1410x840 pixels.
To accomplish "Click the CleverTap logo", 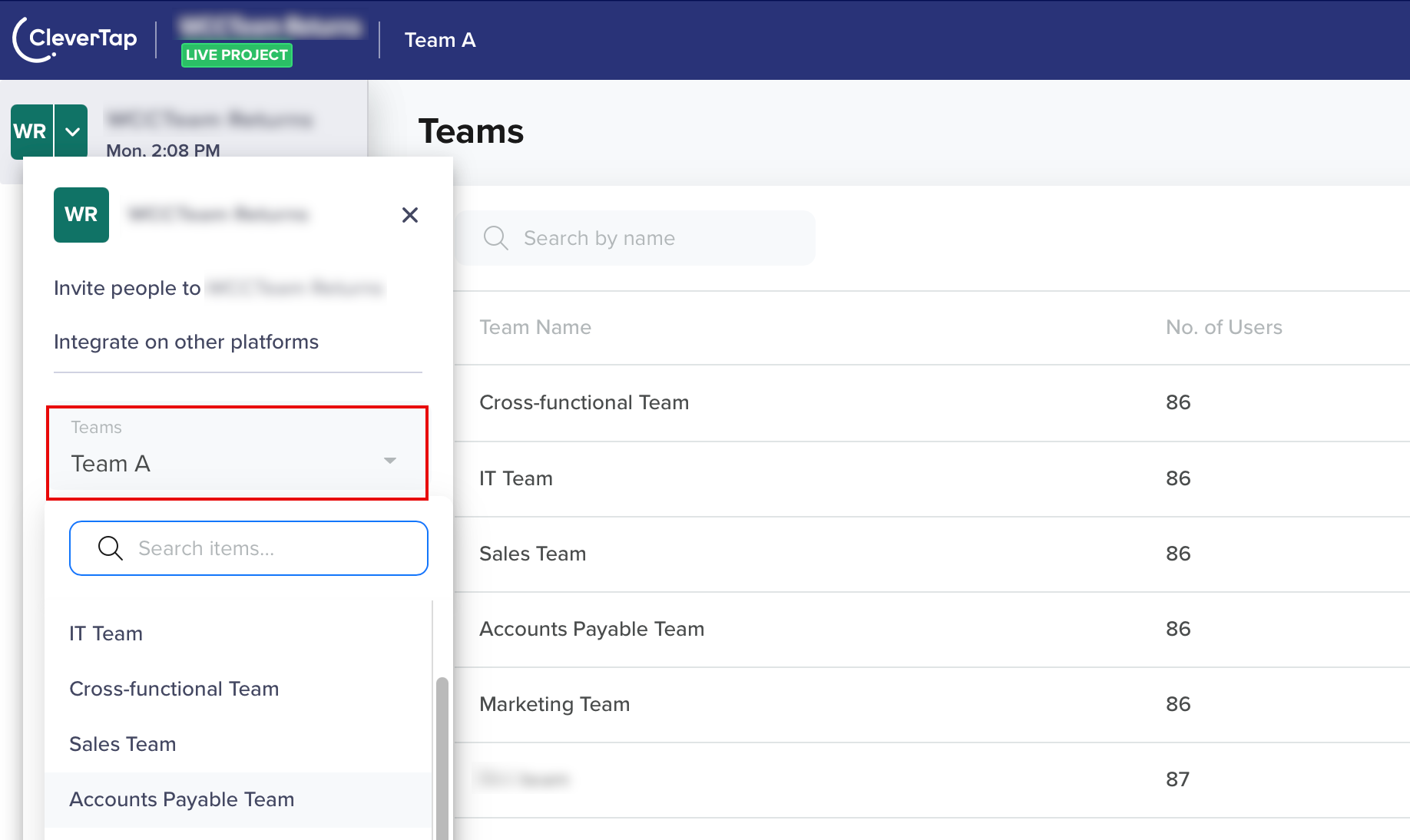I will (74, 39).
